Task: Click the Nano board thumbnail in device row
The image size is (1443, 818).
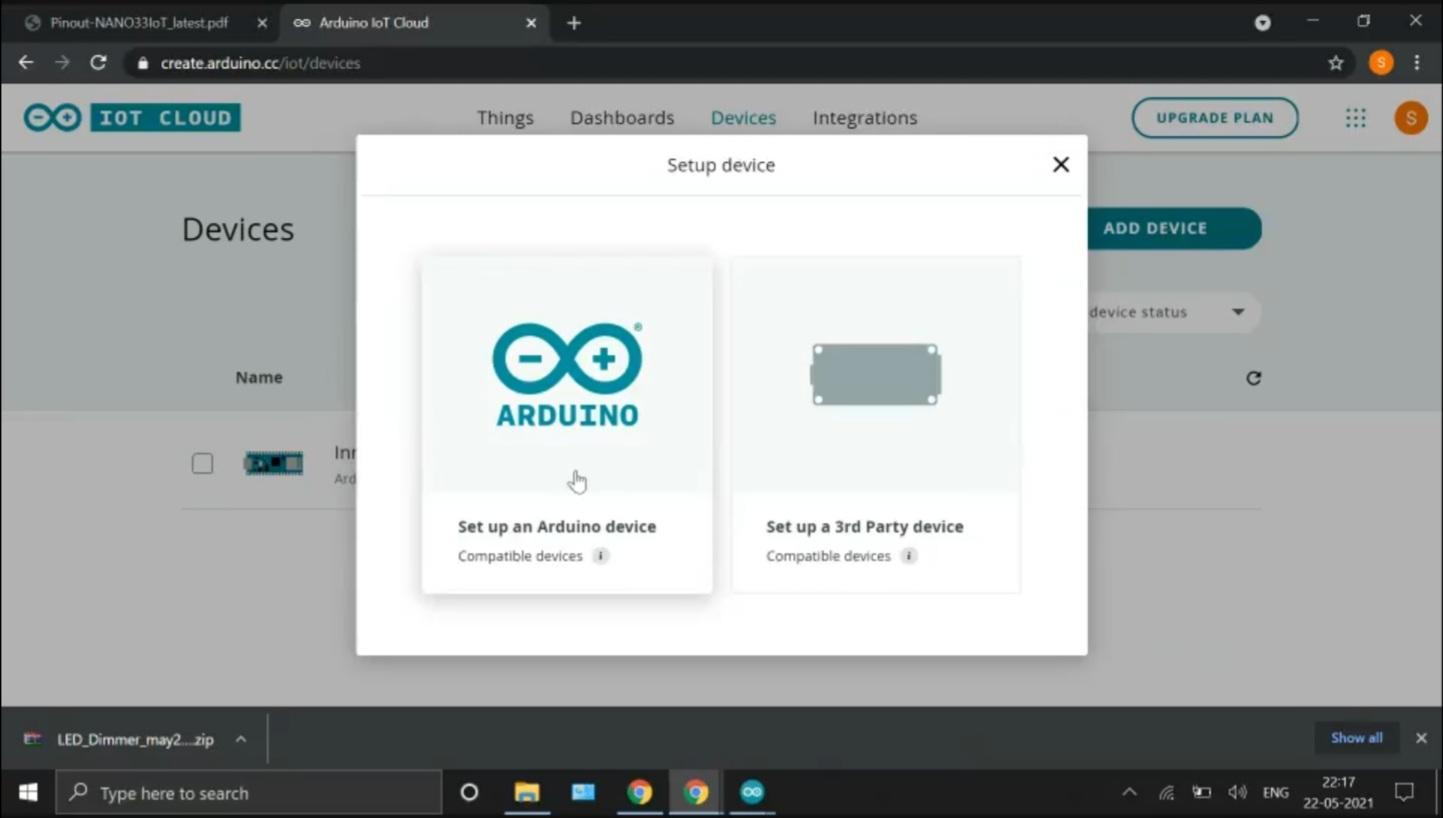Action: pos(274,463)
